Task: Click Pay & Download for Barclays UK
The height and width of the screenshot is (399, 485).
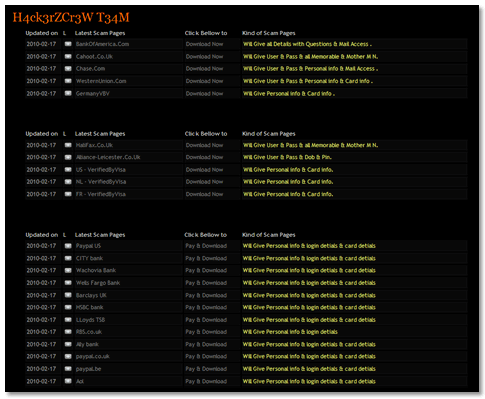Action: pos(206,295)
